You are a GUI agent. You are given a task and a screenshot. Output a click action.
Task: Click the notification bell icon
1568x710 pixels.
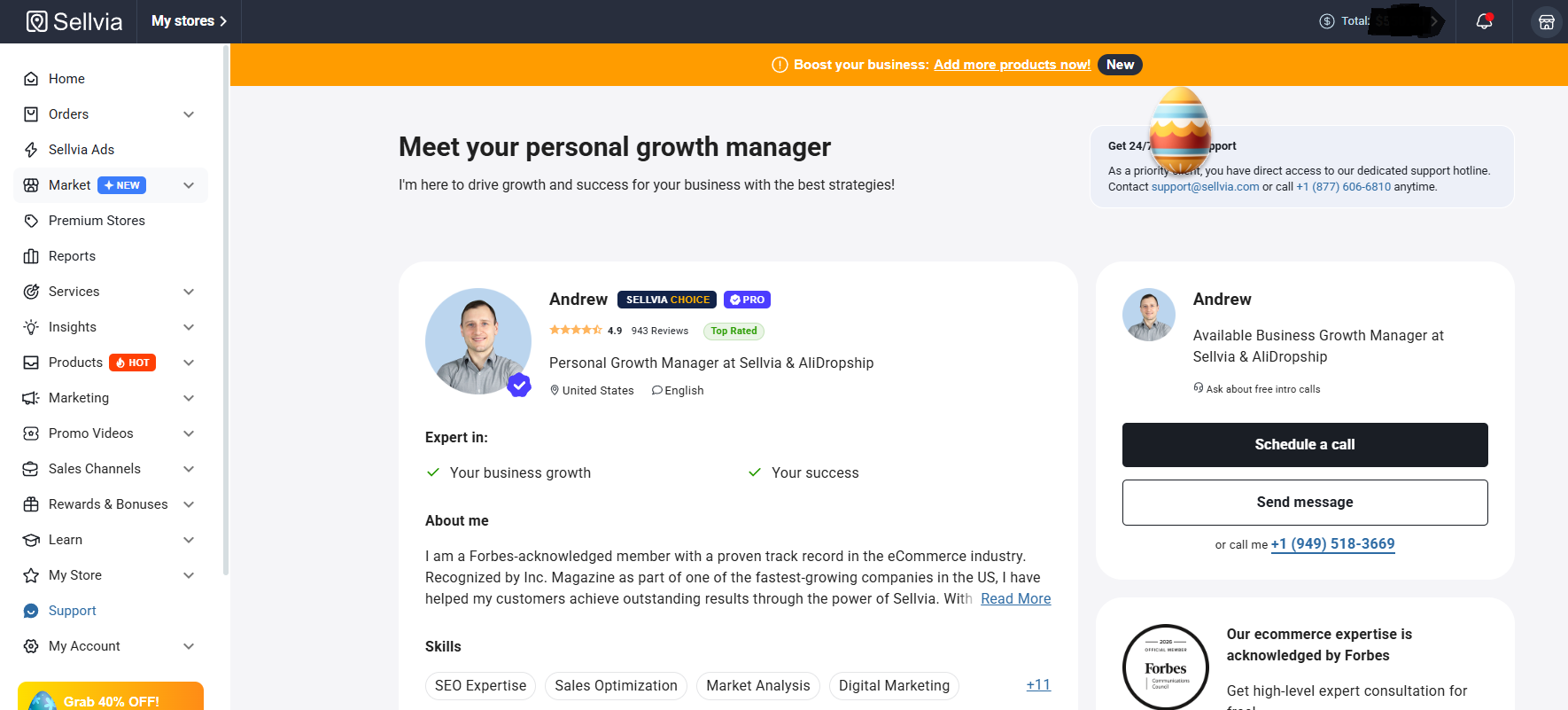(x=1484, y=21)
